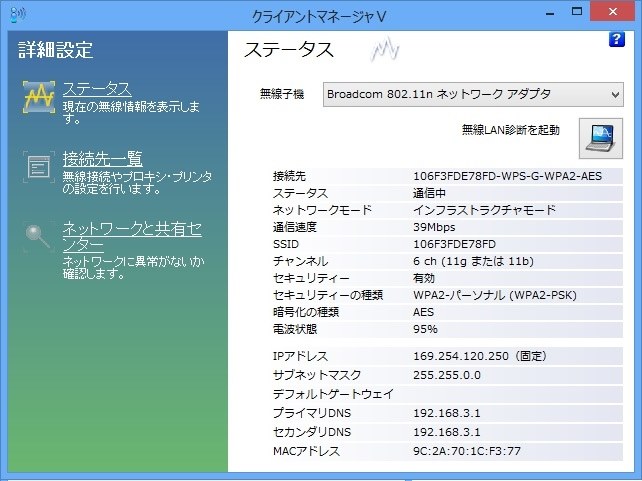This screenshot has height=481, width=642.
Task: Click the MACアドレス label
Action: [x=306, y=451]
